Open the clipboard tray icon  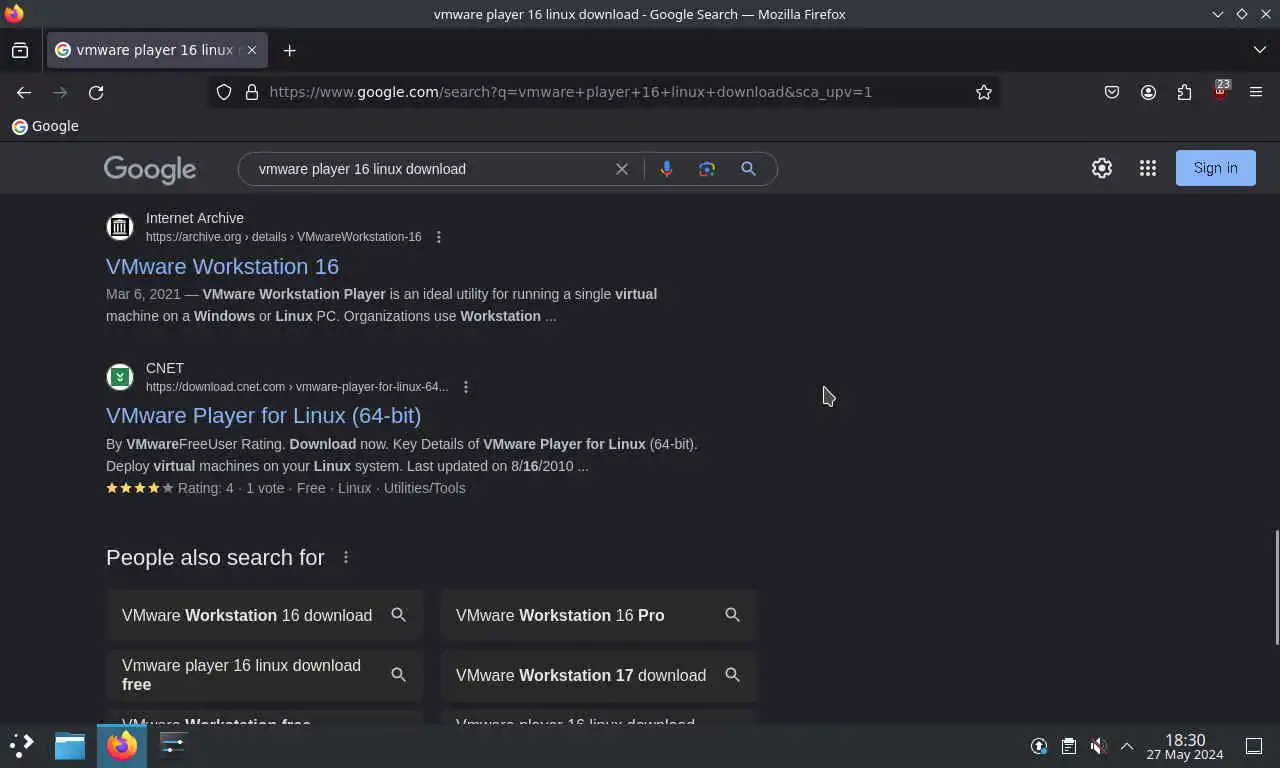pos(1068,746)
